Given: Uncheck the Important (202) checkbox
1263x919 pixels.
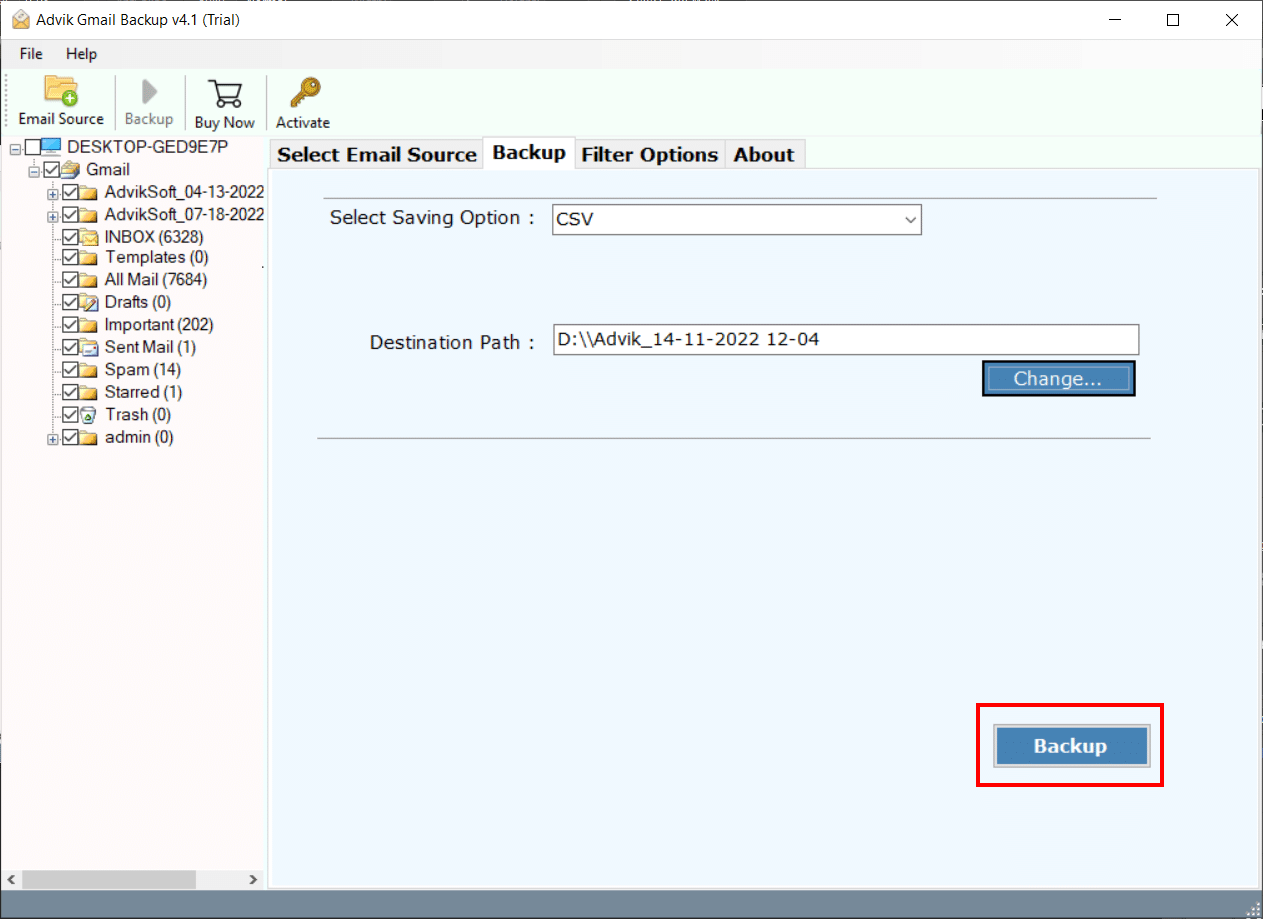Looking at the screenshot, I should [71, 325].
